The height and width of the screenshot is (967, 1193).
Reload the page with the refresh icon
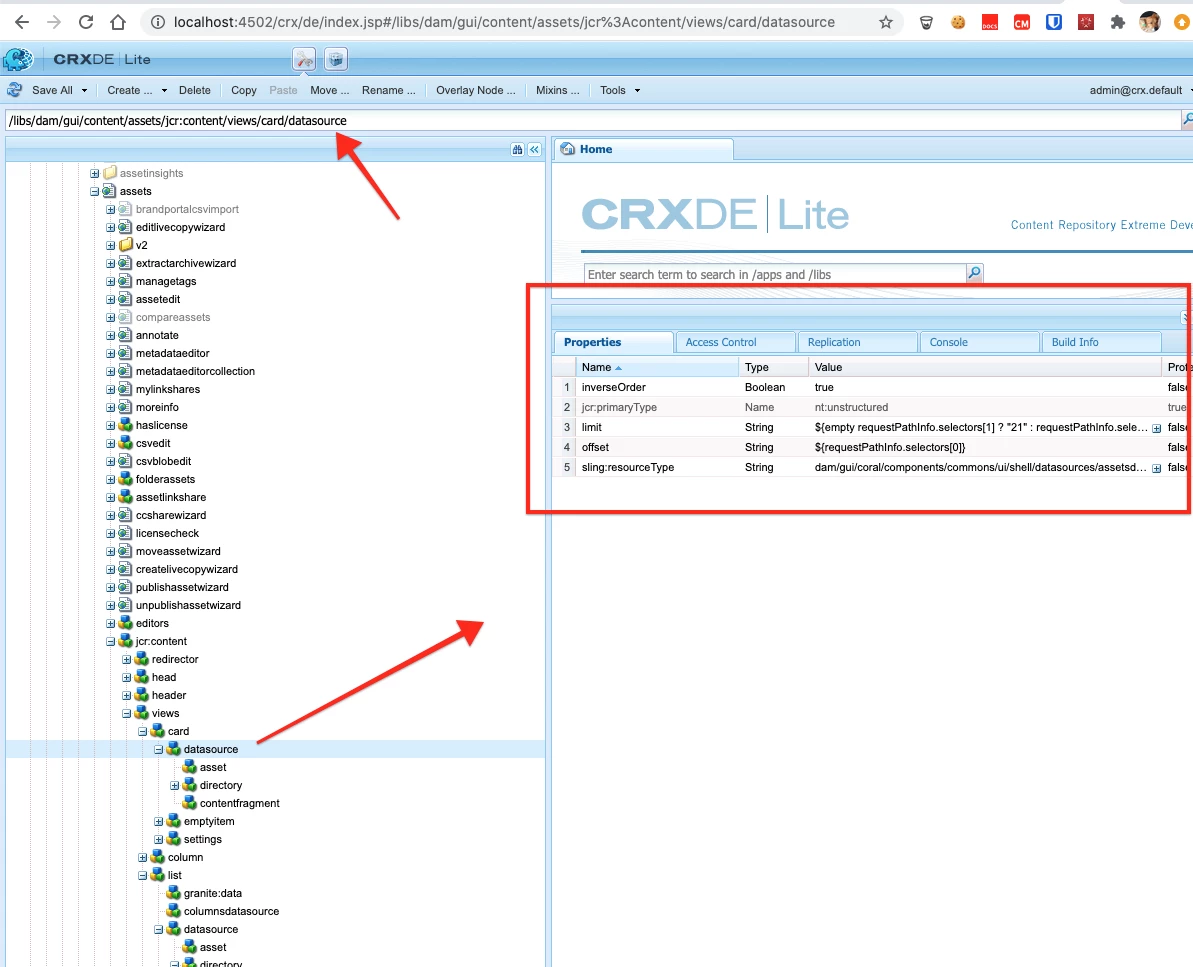click(x=86, y=22)
